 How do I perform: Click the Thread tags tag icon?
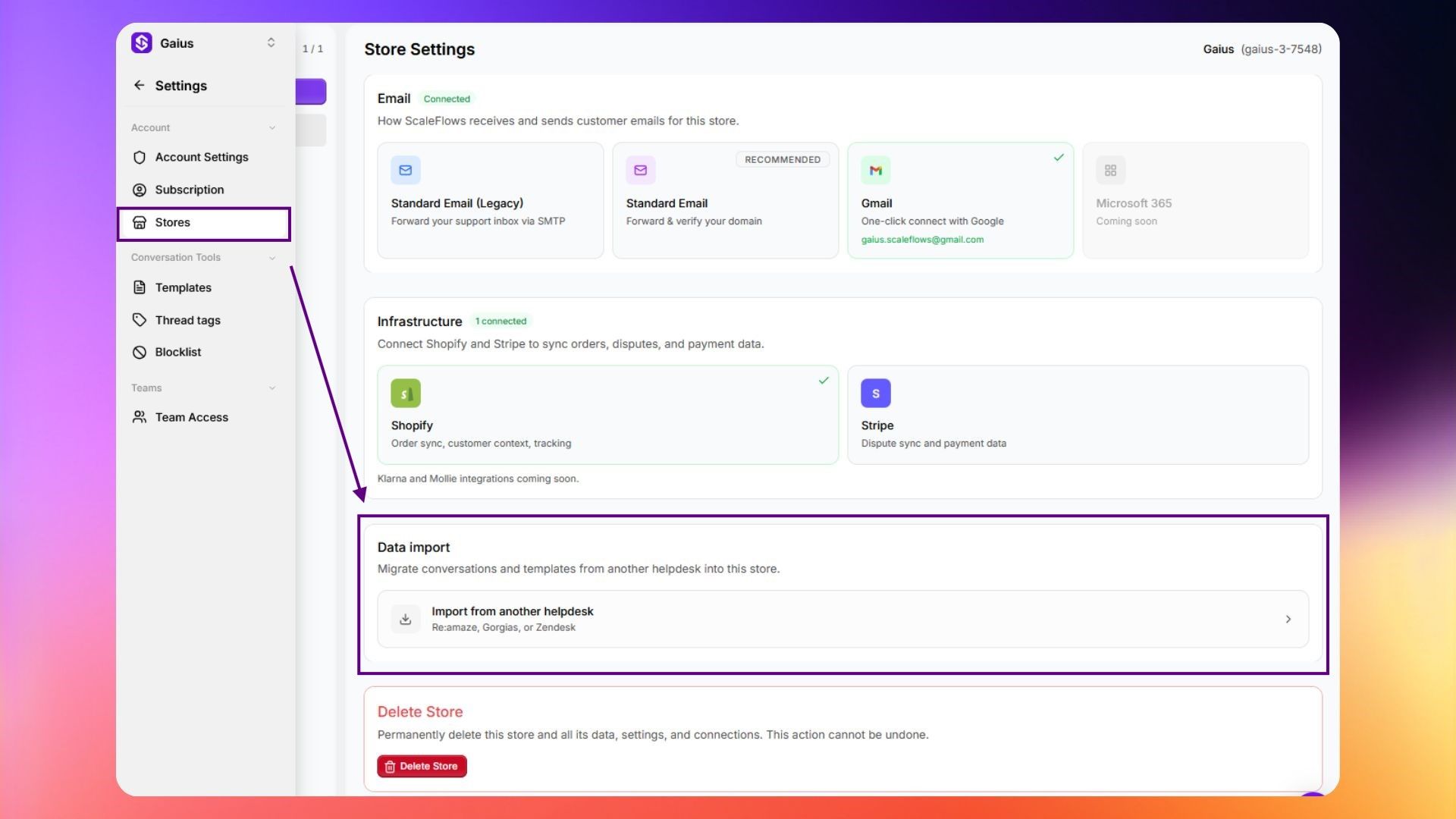[x=140, y=320]
